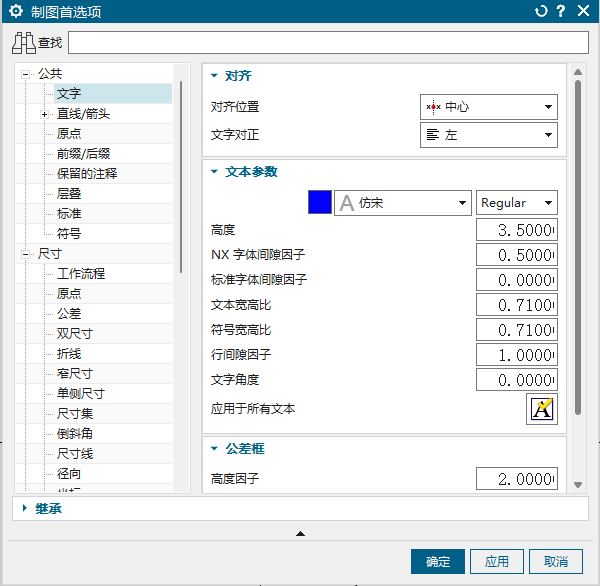
Task: Click the 文字角度 value field
Action: 517,380
